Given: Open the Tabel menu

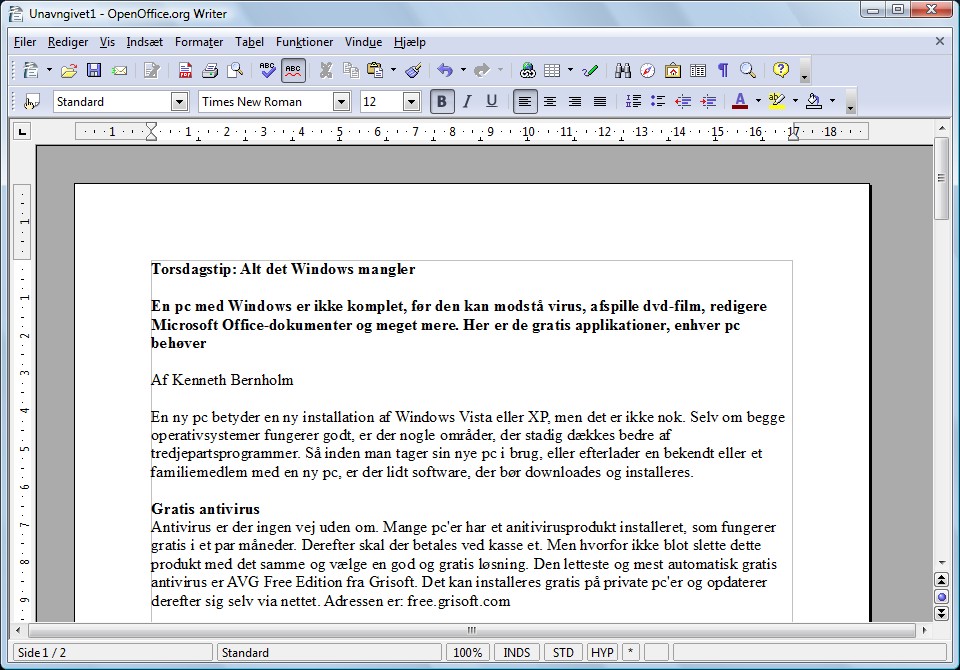Looking at the screenshot, I should (249, 42).
